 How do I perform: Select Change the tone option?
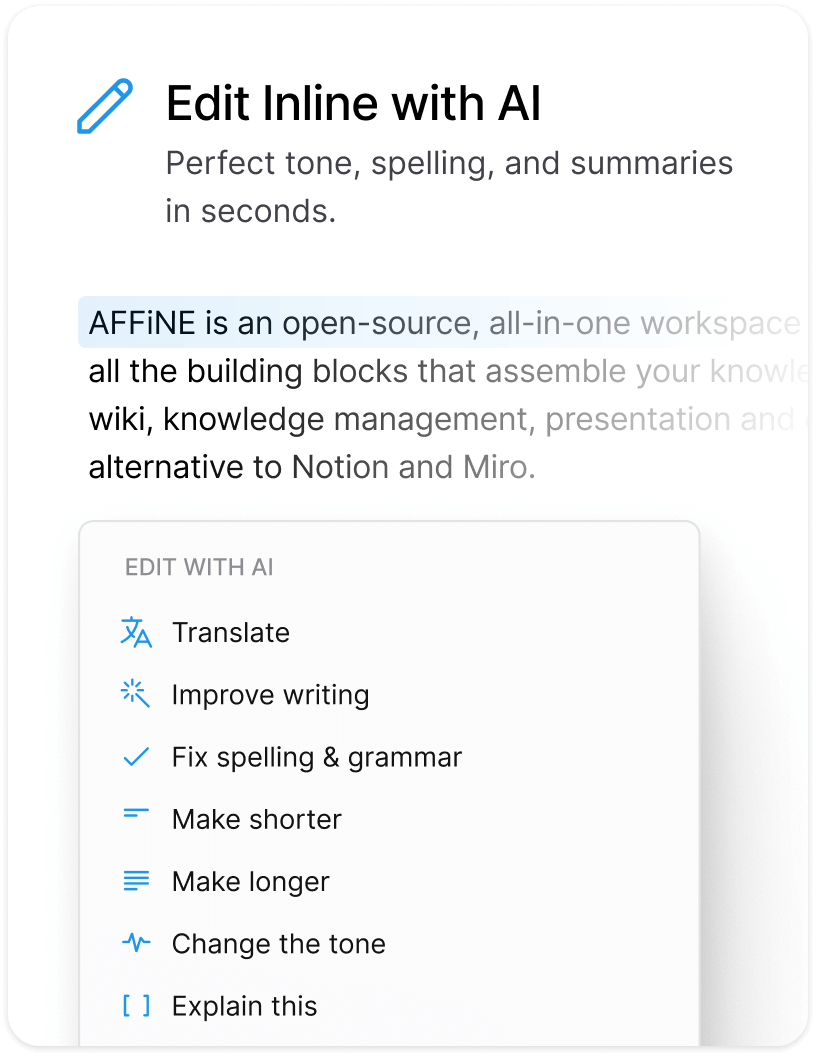pos(278,943)
